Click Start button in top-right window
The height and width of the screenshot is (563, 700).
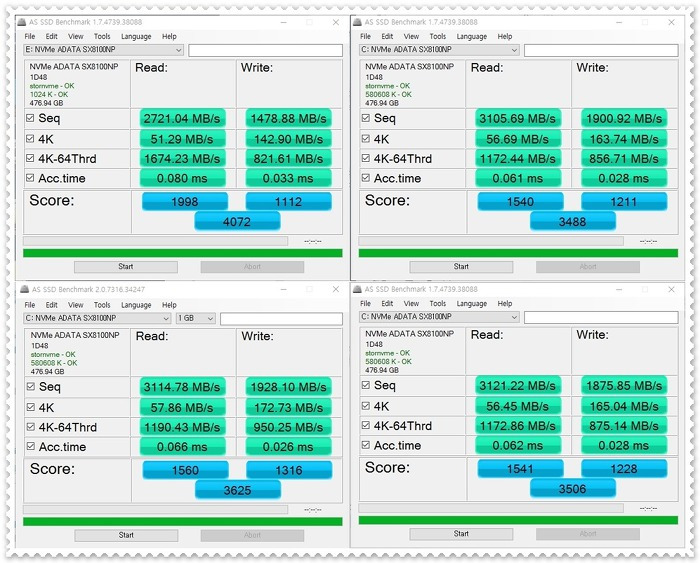[x=461, y=267]
